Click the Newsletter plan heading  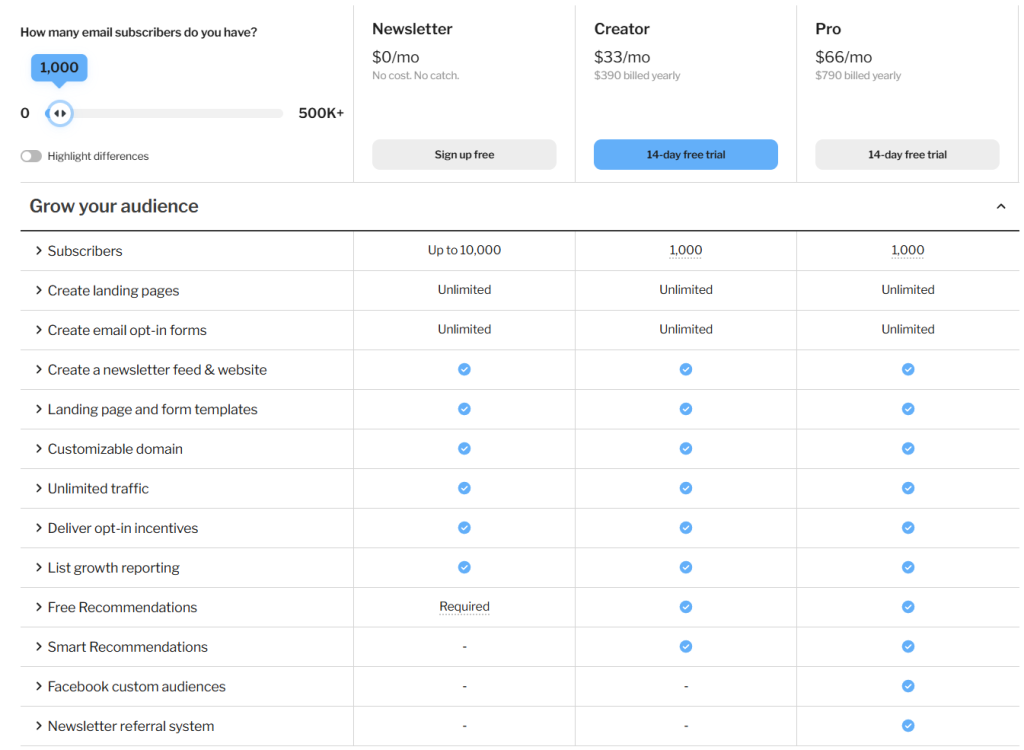(x=412, y=29)
